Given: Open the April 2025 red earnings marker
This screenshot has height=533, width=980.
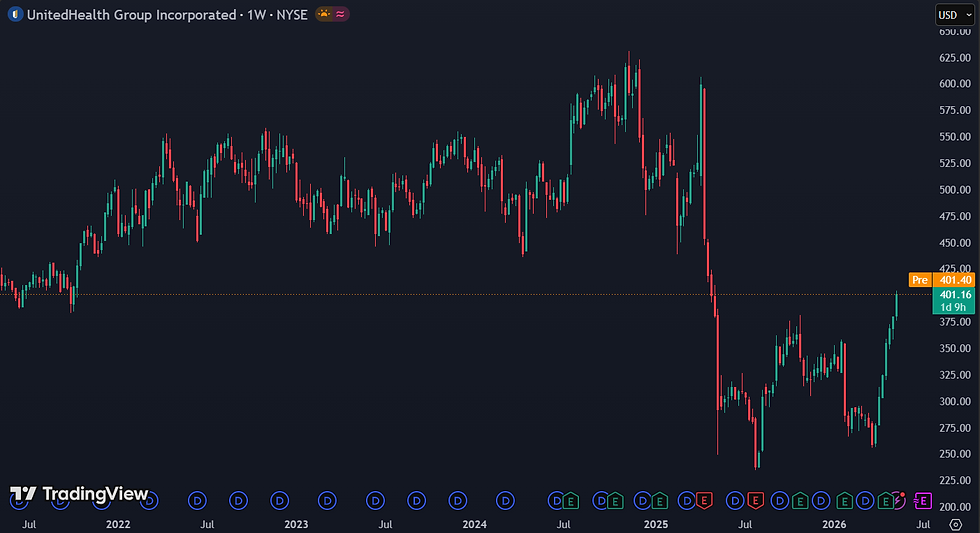Looking at the screenshot, I should point(704,501).
